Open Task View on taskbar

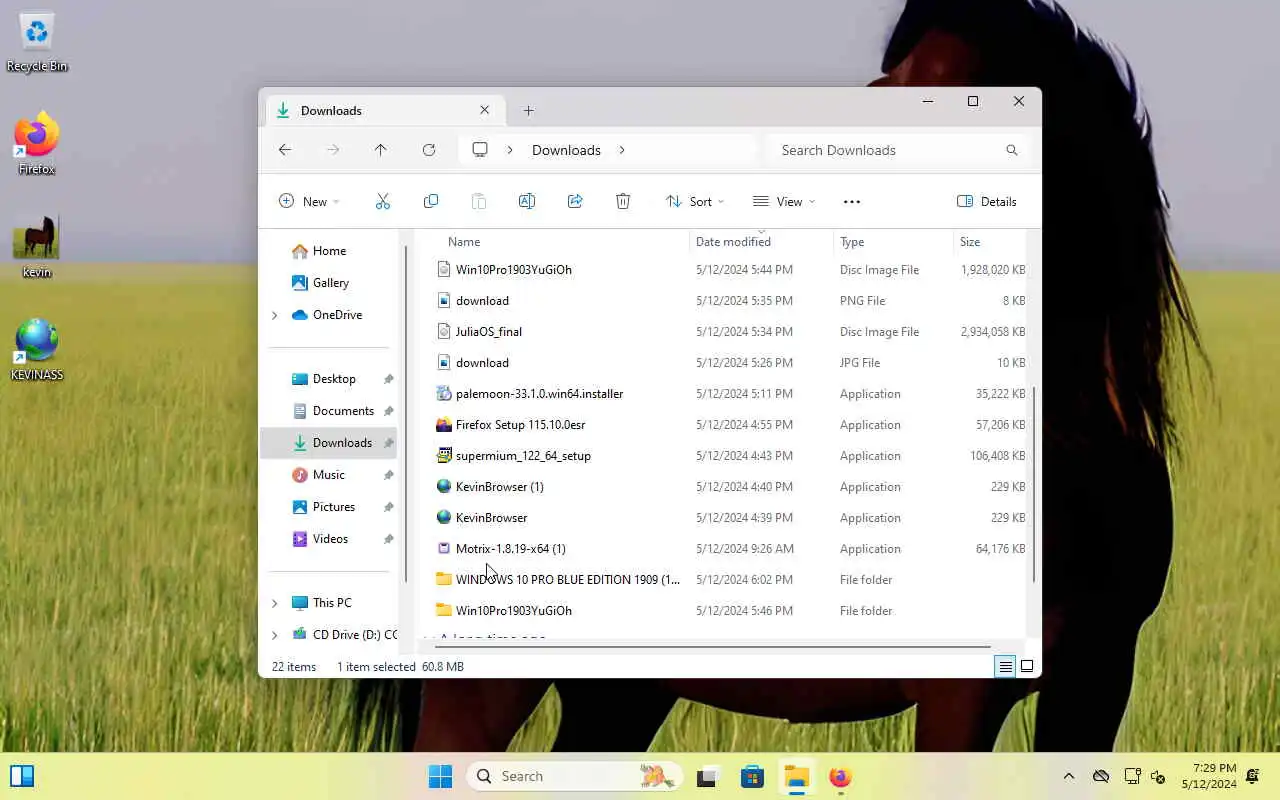click(x=709, y=776)
